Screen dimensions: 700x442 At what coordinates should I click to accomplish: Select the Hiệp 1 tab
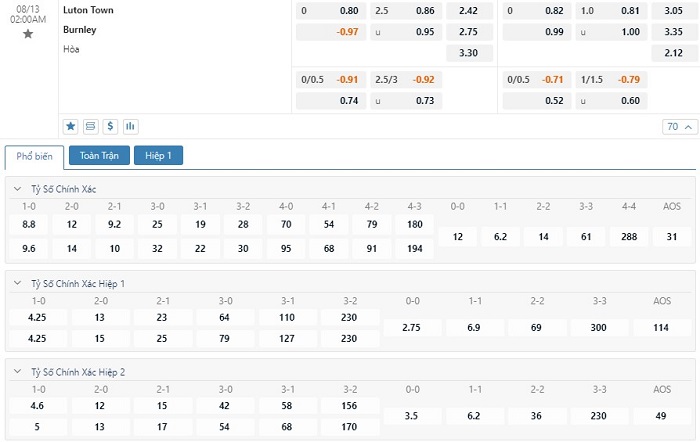pyautogui.click(x=159, y=156)
